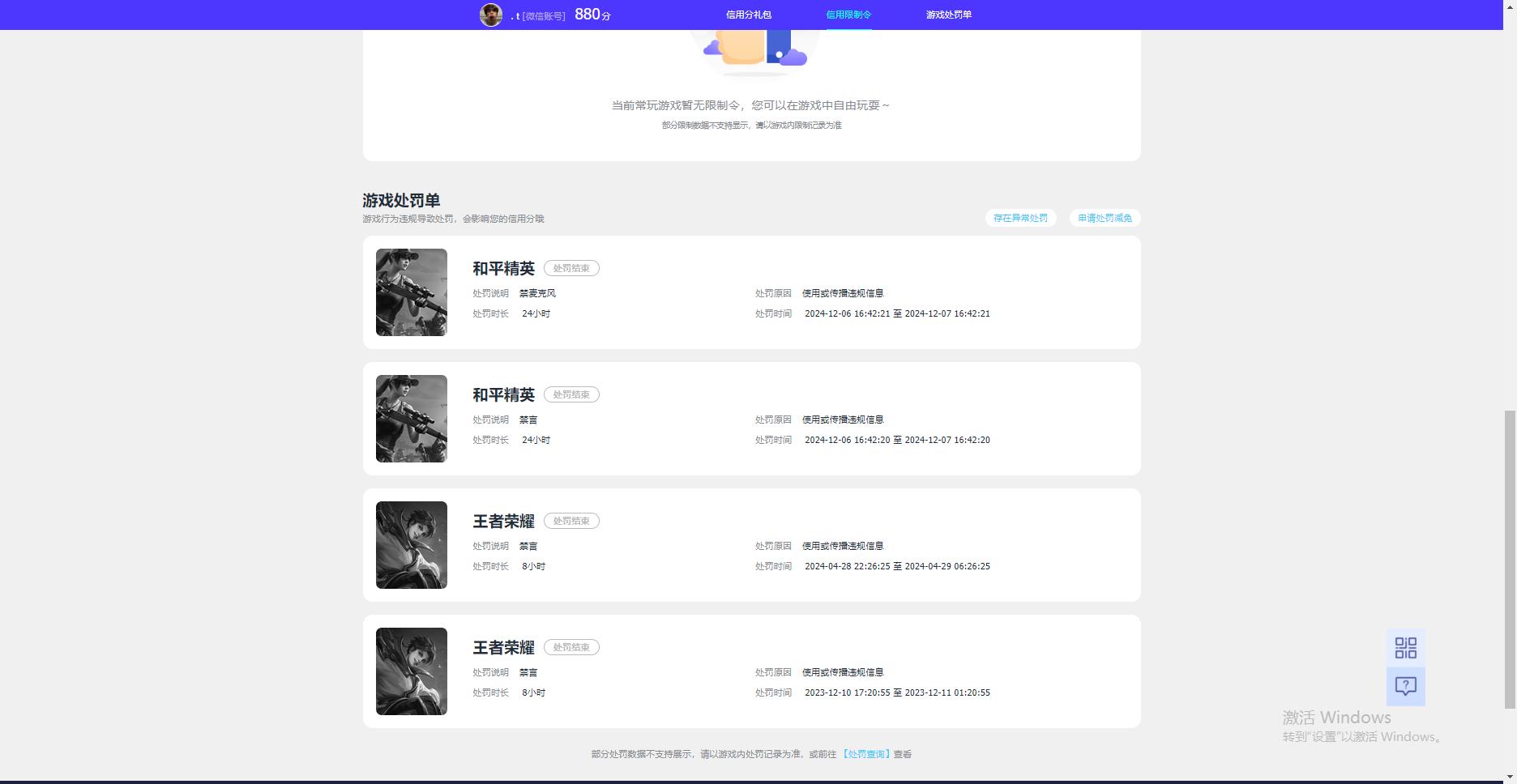Open the help question floating icon

coord(1406,687)
